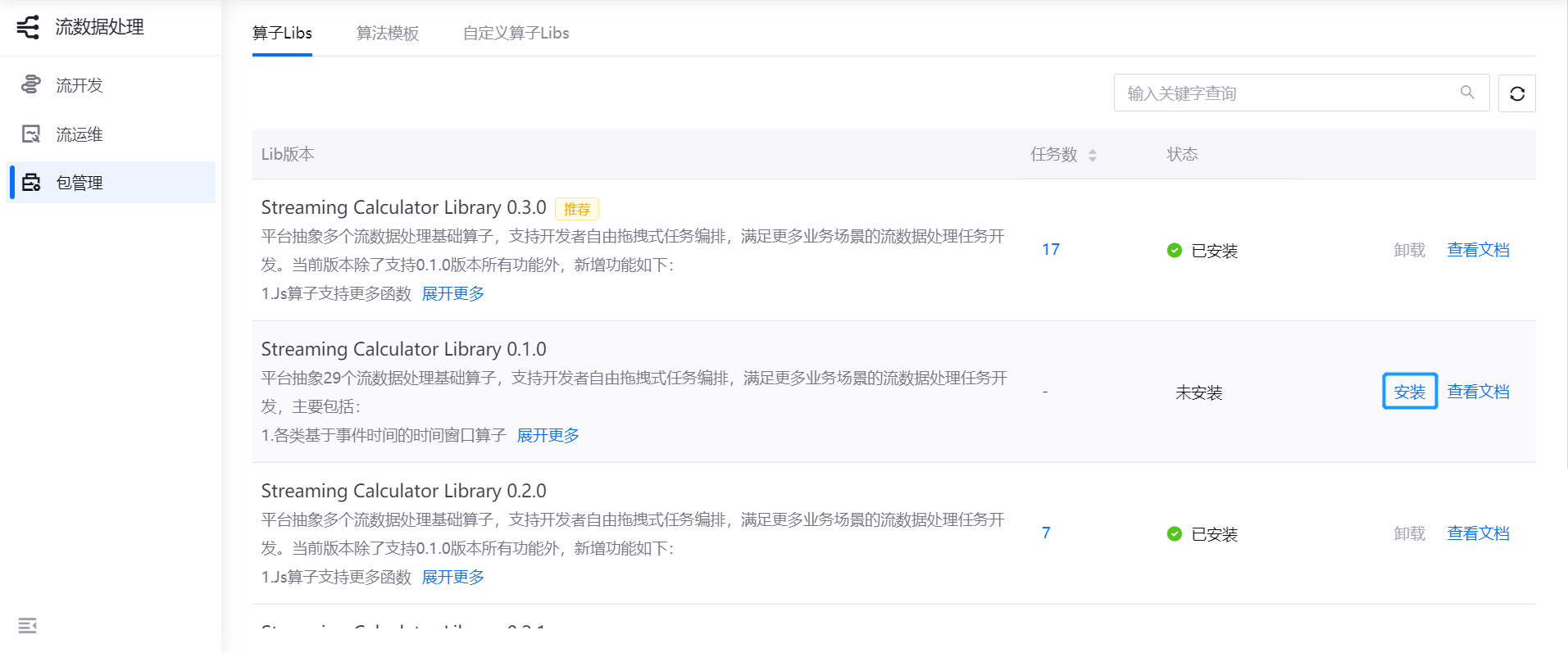Click title Streaming Calculator Library 0.2.0
The width and height of the screenshot is (1568, 653).
pyautogui.click(x=404, y=491)
